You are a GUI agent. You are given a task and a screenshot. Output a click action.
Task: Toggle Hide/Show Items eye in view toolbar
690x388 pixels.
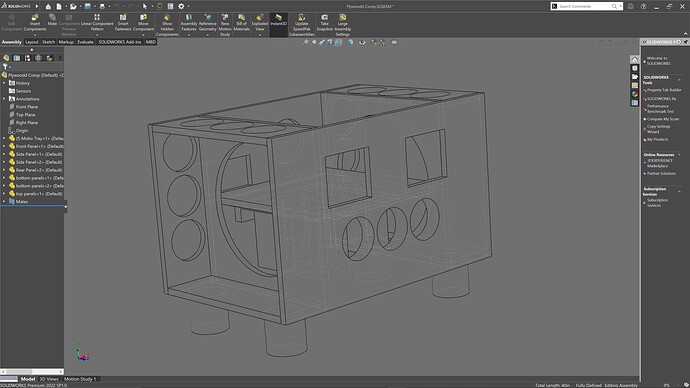pos(362,42)
